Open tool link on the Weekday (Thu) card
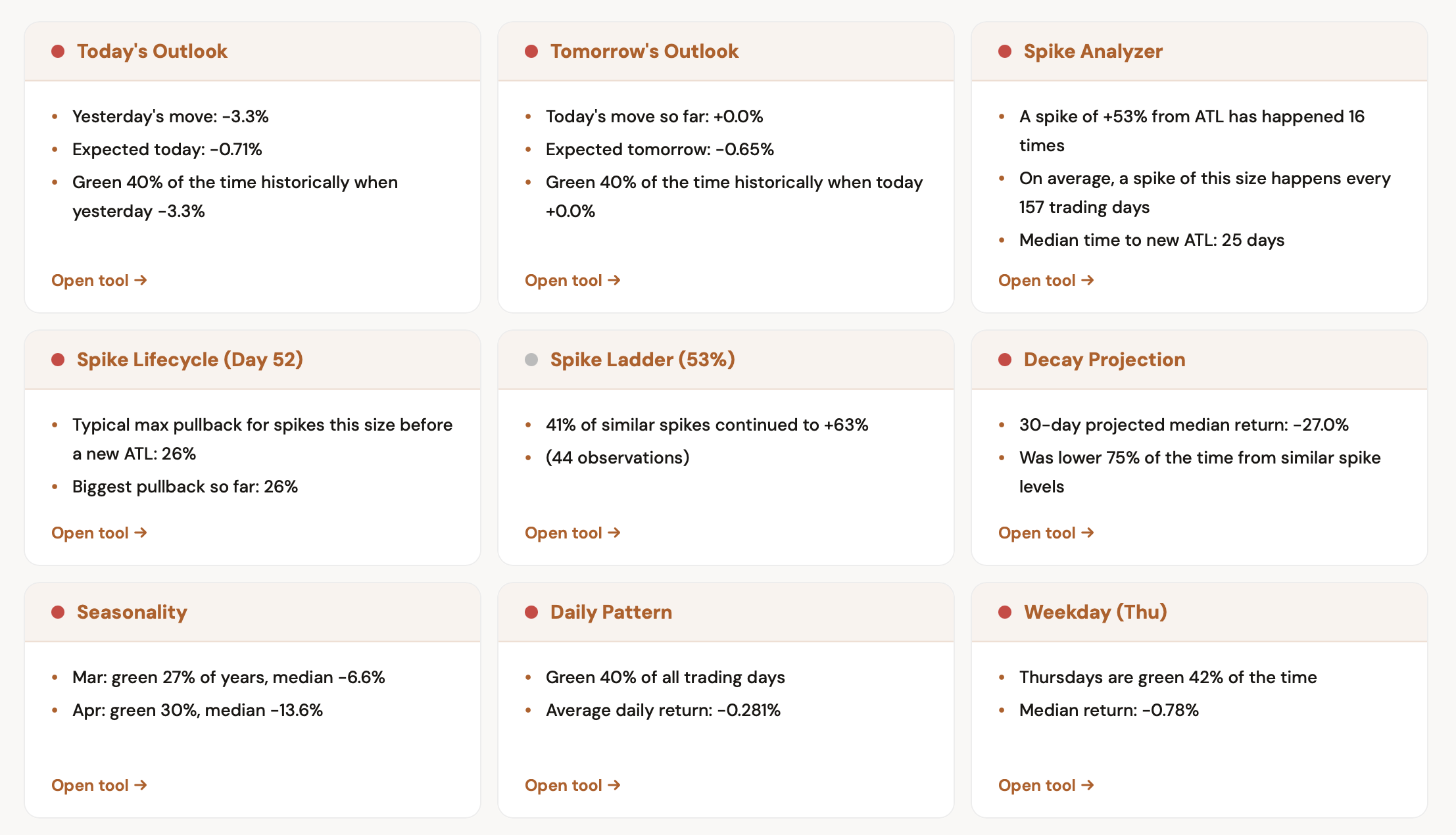1456x835 pixels. (1046, 786)
